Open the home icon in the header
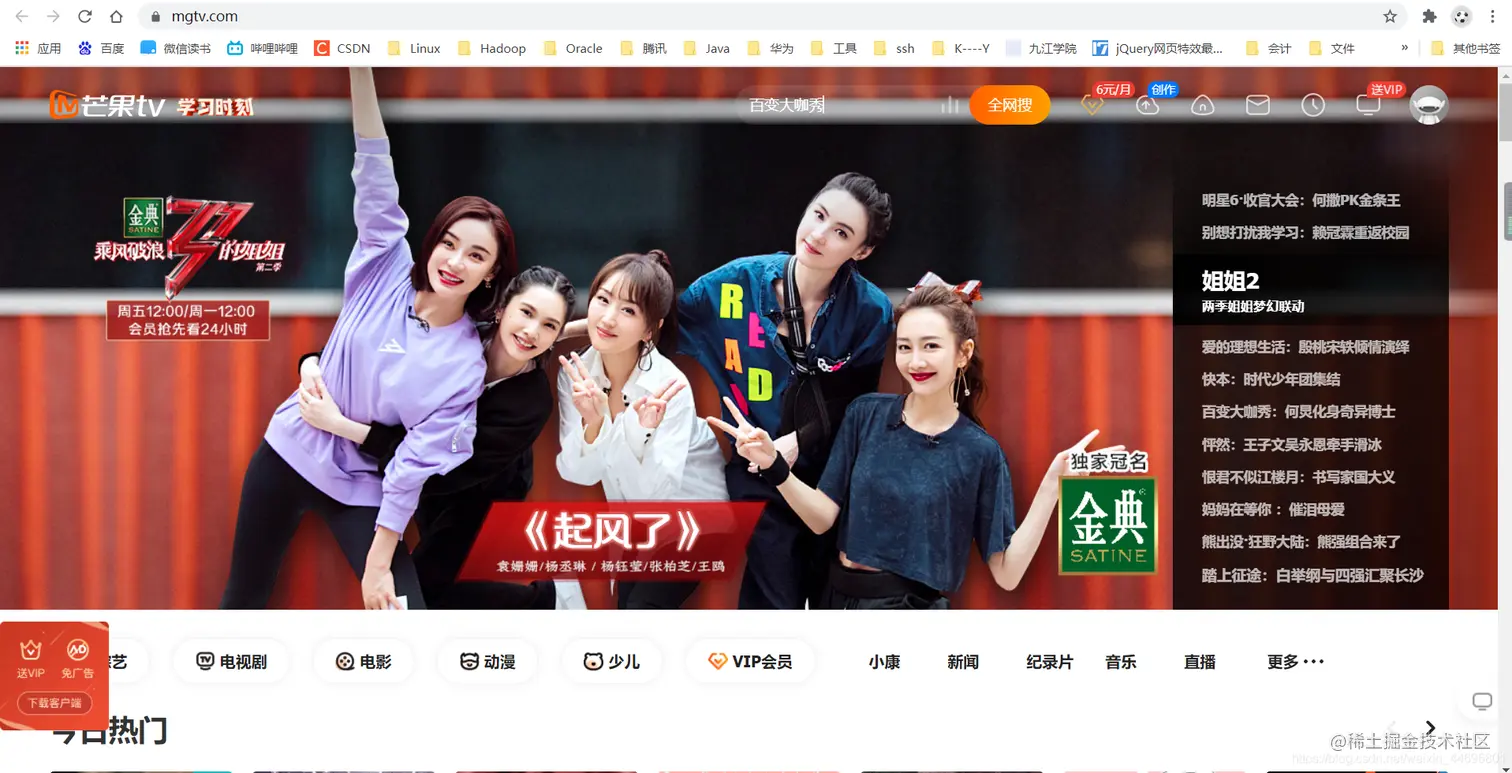Screen dimensions: 1512x773 click(x=1203, y=104)
